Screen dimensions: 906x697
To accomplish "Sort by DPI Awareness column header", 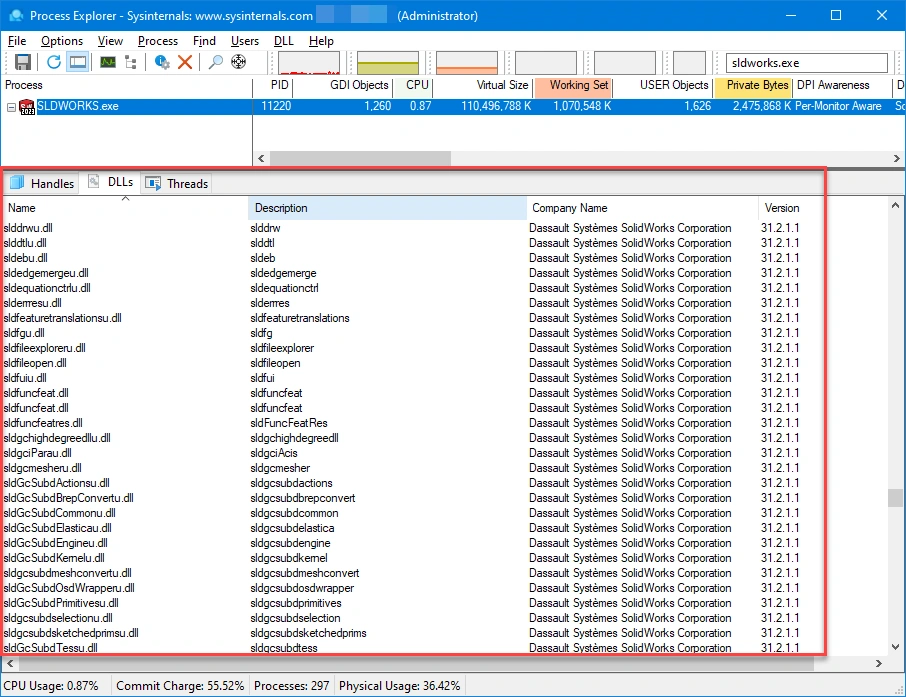I will [x=842, y=86].
